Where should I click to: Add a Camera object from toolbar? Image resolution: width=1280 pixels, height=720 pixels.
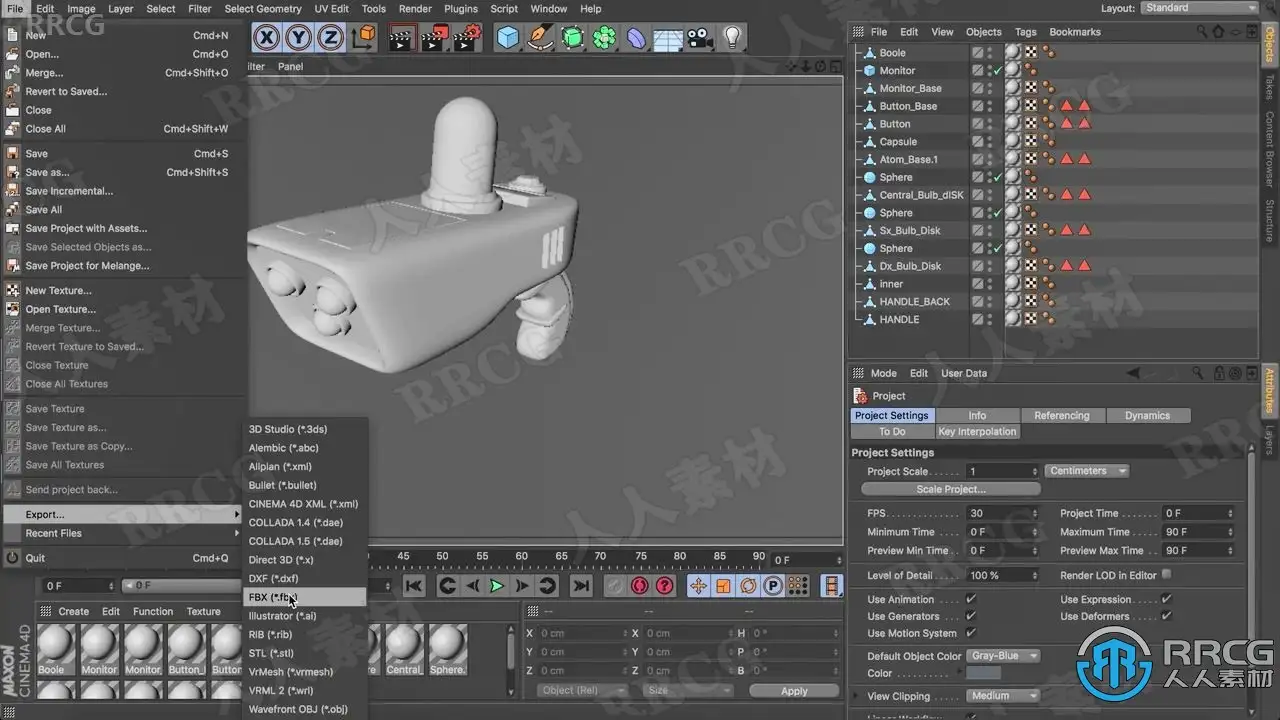[x=700, y=38]
